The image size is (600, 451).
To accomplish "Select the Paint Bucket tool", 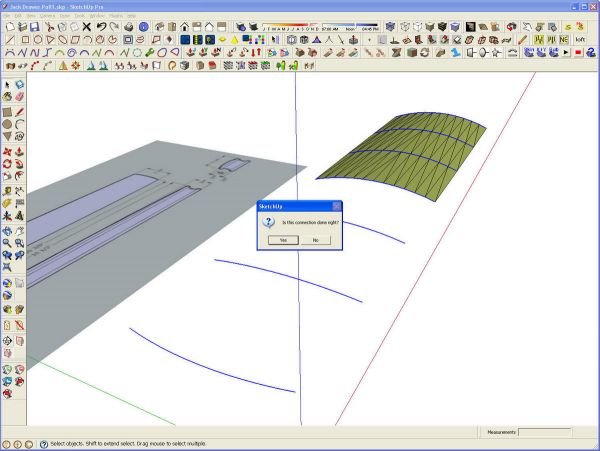I will pyautogui.click(x=7, y=96).
